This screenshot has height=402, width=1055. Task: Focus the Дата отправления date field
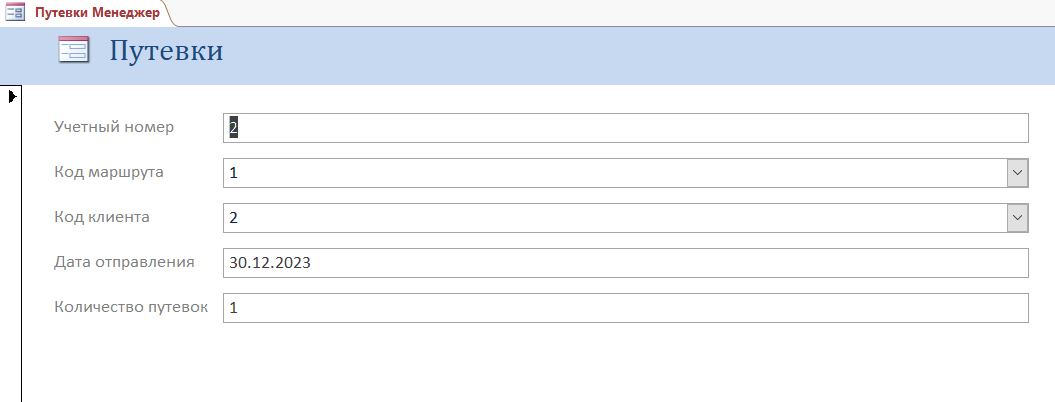(626, 263)
